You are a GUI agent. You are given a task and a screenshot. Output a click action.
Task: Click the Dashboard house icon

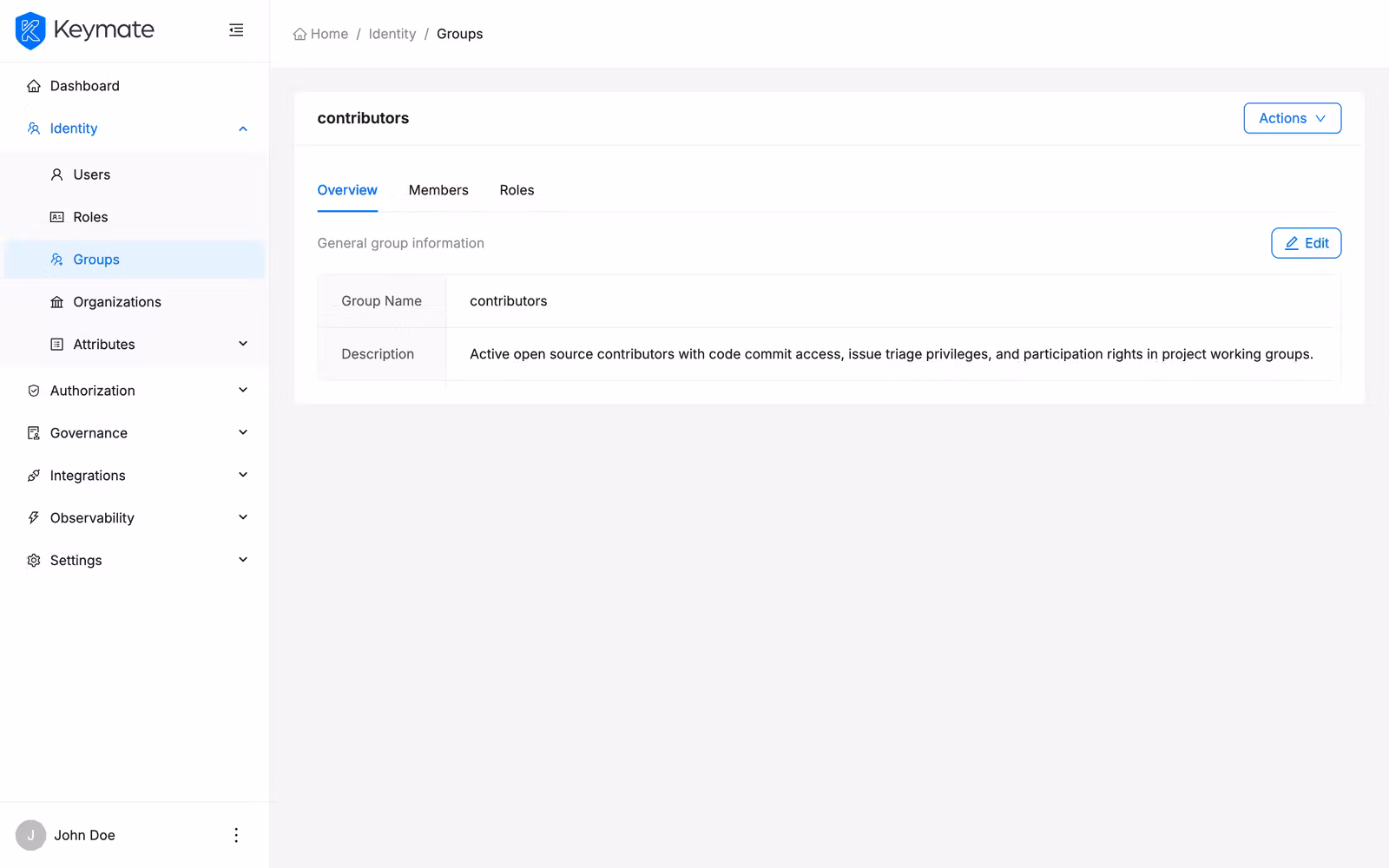(34, 86)
